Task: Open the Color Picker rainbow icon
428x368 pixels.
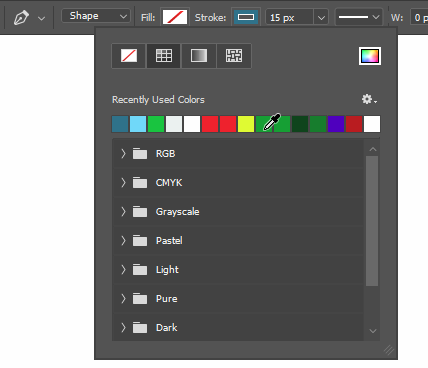Action: coord(370,56)
